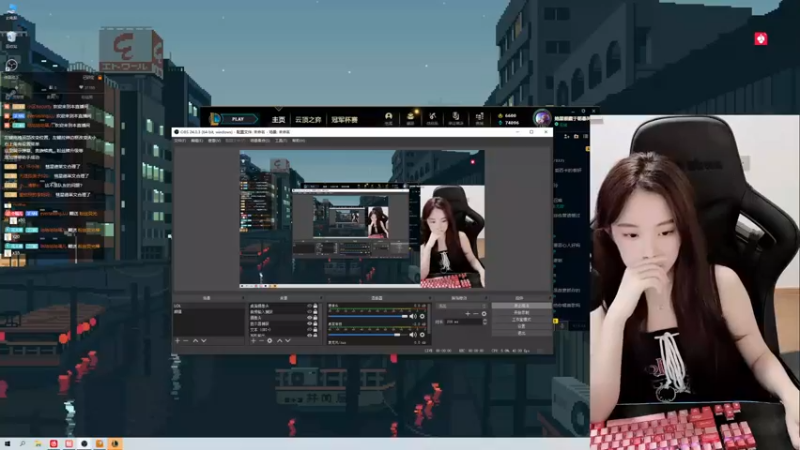Move the selected source down
Viewport: 800px width, 450px height.
tap(288, 340)
